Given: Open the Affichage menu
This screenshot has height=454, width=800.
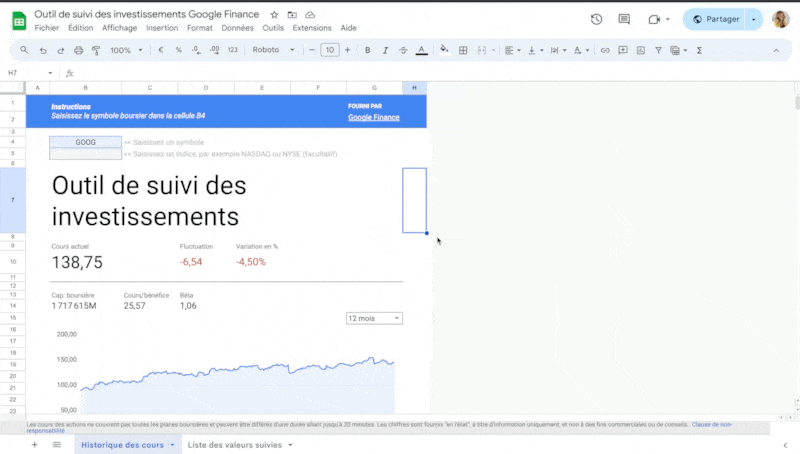Looking at the screenshot, I should coord(119,28).
